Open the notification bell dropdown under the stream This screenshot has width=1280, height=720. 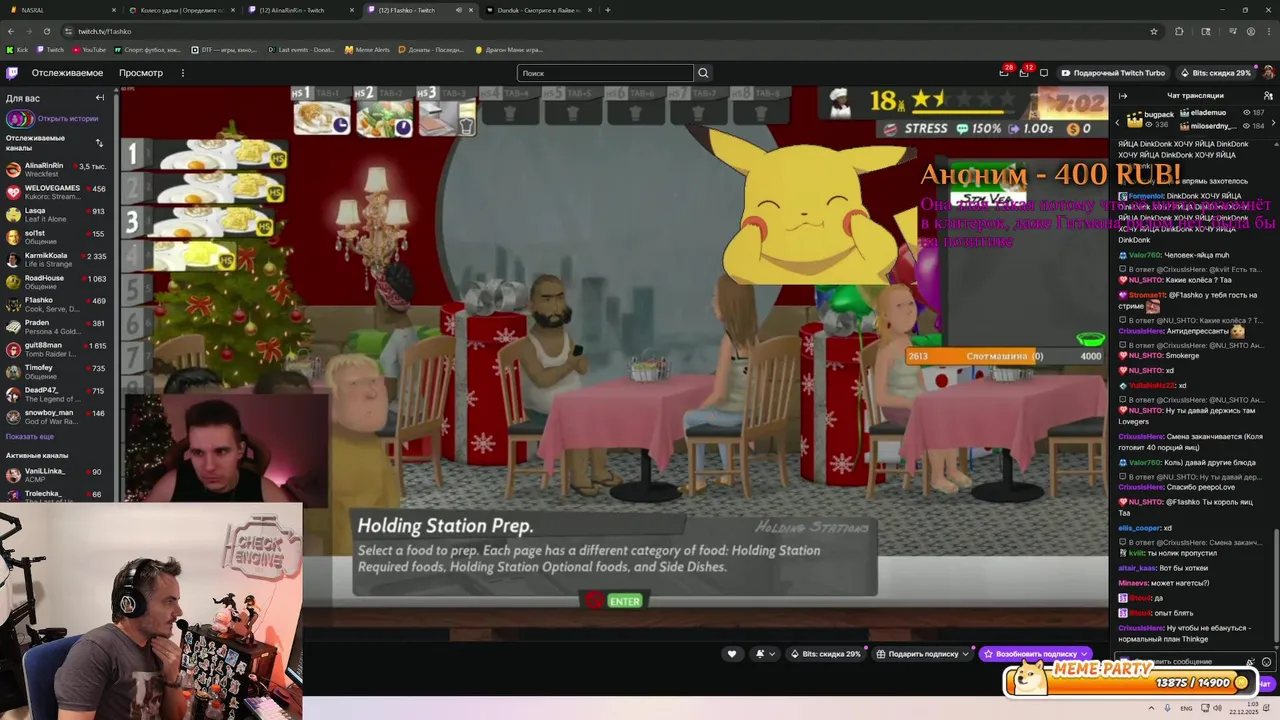(x=764, y=654)
